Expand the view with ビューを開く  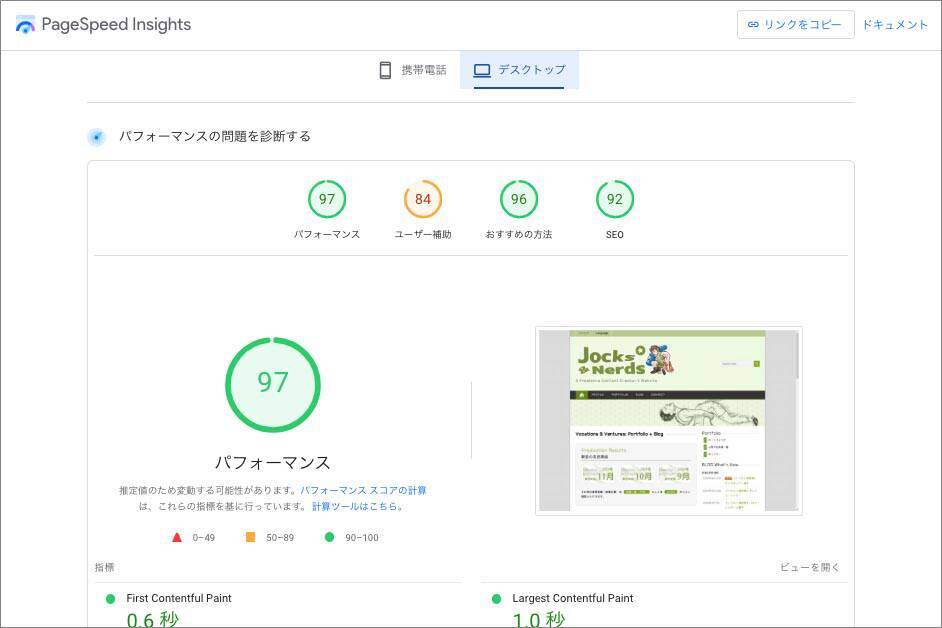click(x=810, y=567)
